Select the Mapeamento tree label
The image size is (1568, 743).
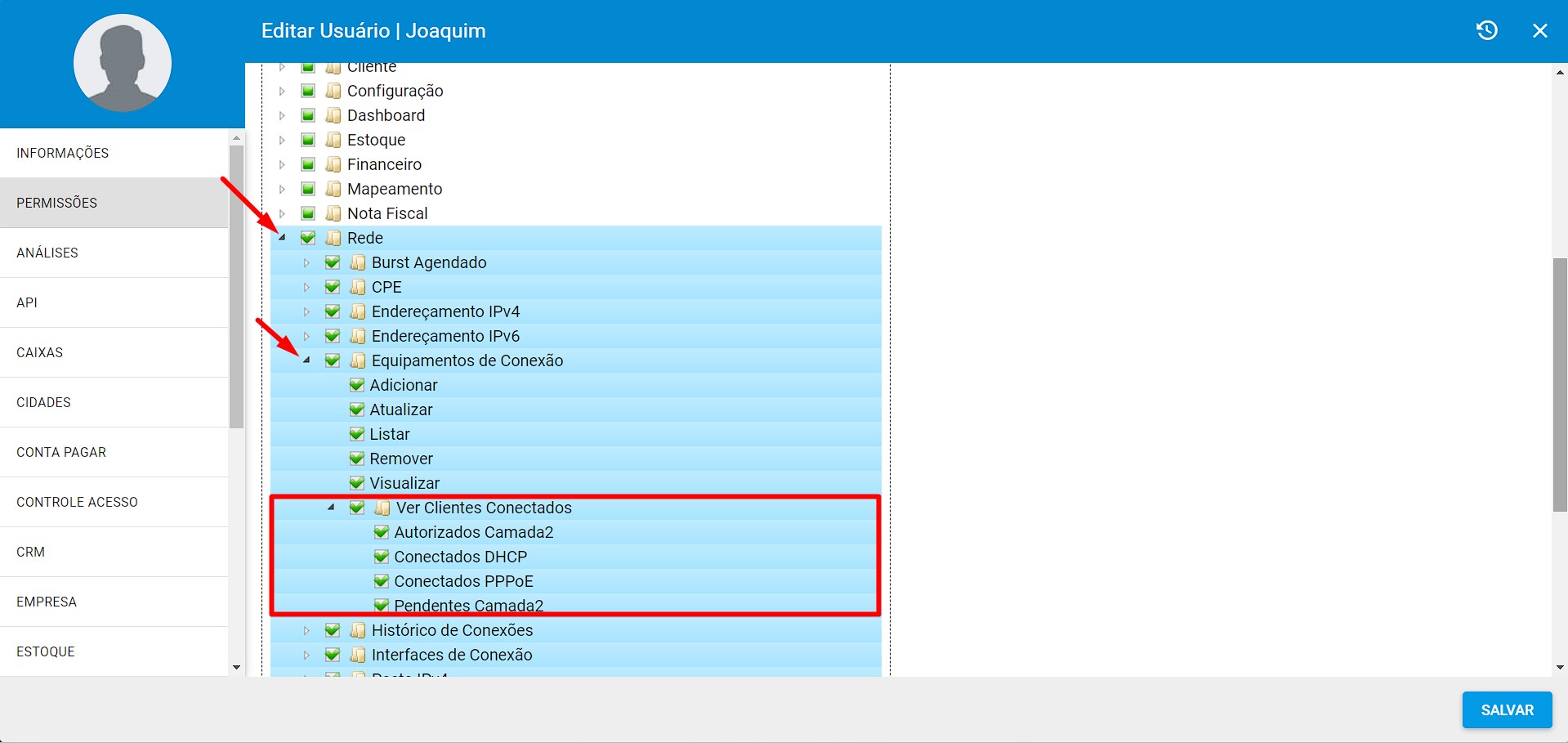(395, 189)
